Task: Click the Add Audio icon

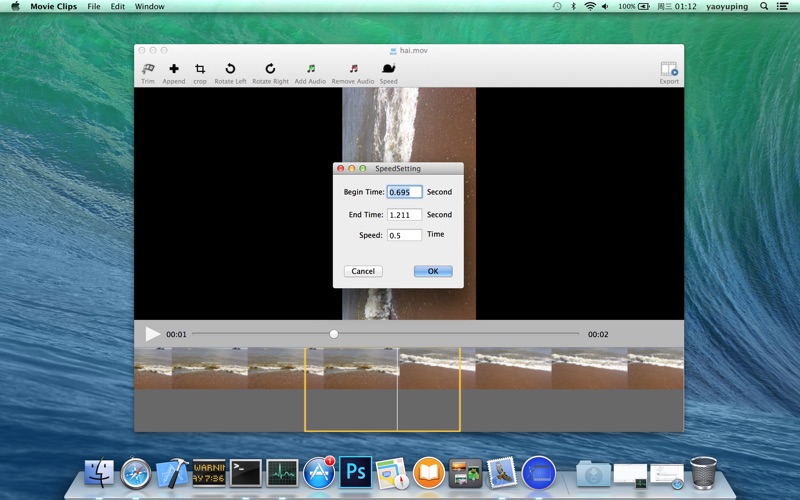Action: point(311,68)
